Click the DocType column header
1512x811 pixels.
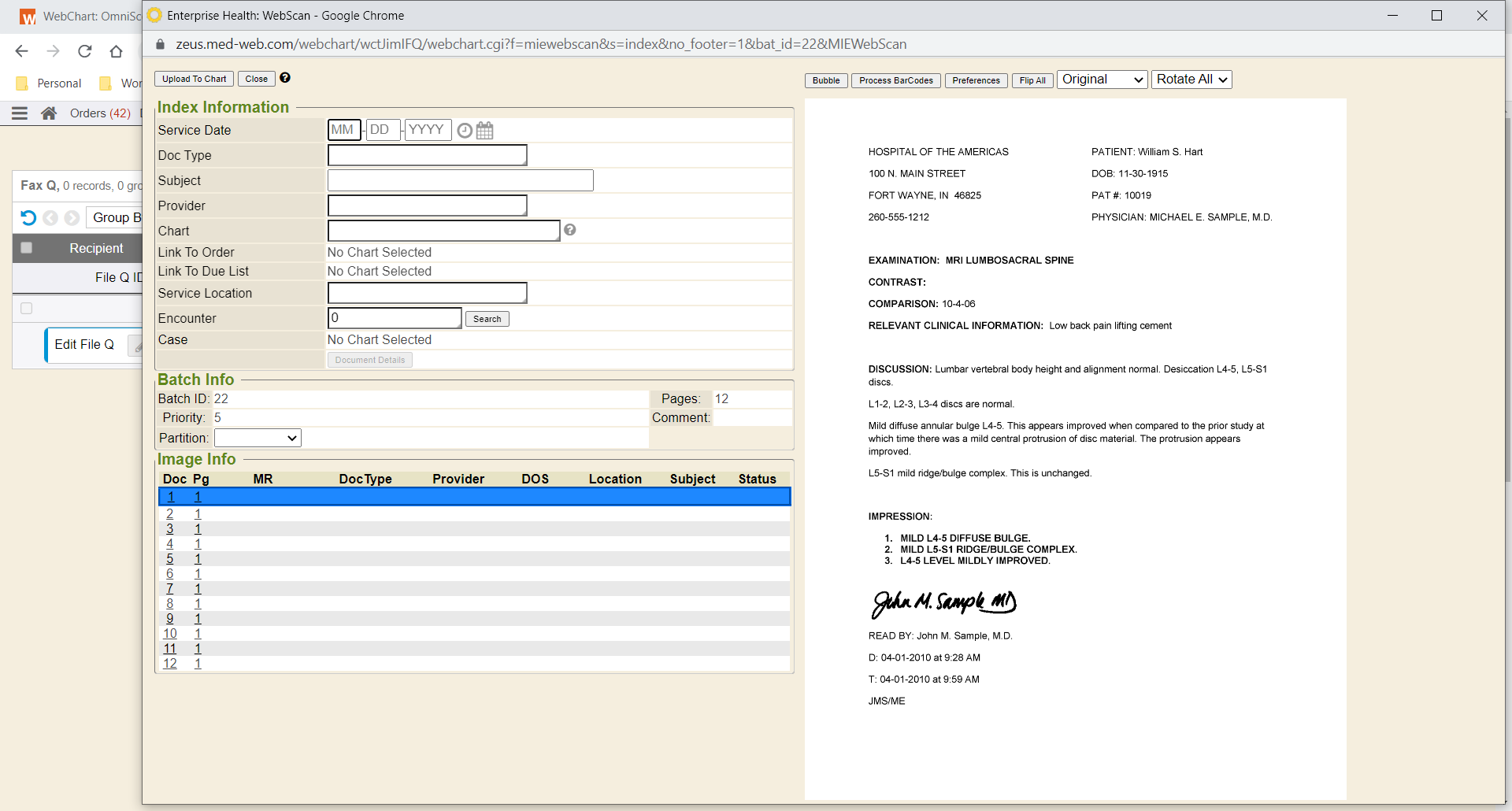(x=365, y=479)
